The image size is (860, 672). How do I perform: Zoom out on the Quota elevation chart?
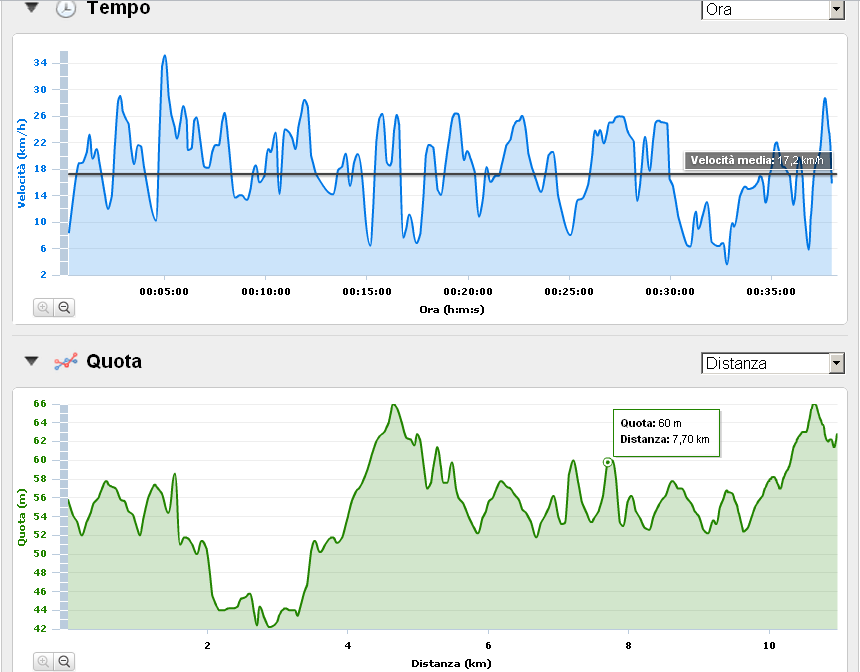pyautogui.click(x=64, y=661)
